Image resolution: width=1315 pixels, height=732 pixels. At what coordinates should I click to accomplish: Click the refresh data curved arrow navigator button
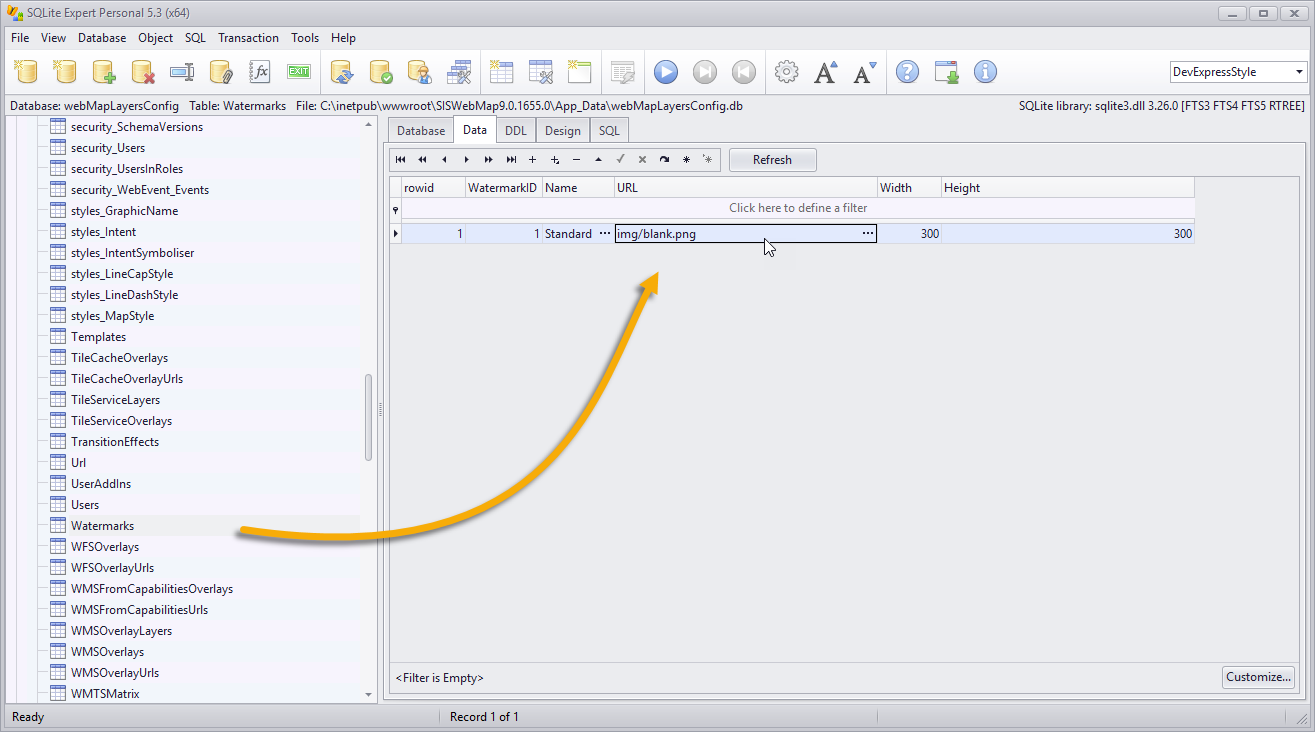(x=664, y=160)
